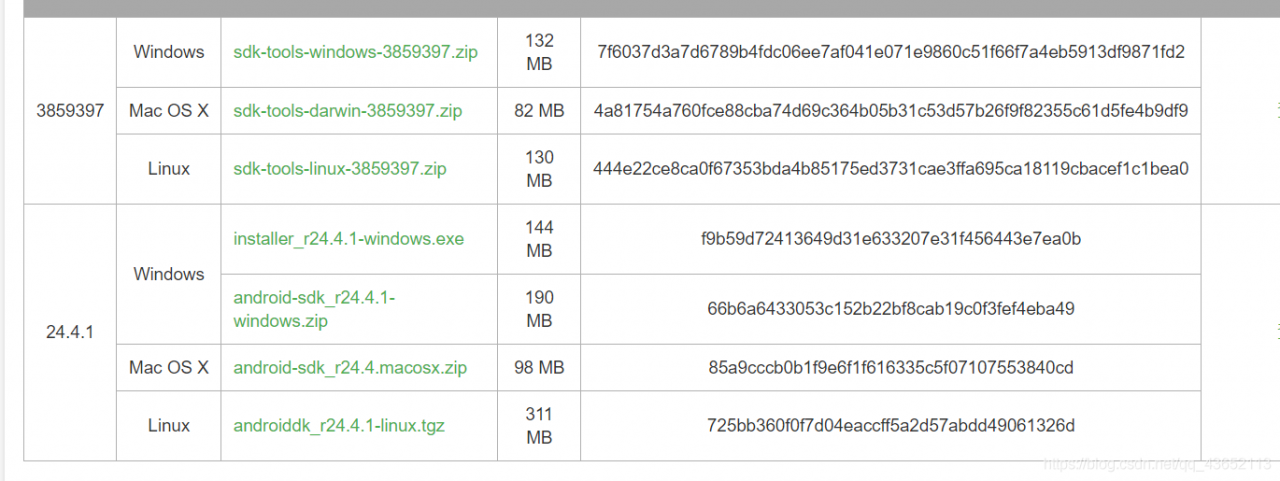This screenshot has height=481, width=1280.
Task: Download sdk-tools-windows-3859397.zip
Action: click(x=355, y=52)
